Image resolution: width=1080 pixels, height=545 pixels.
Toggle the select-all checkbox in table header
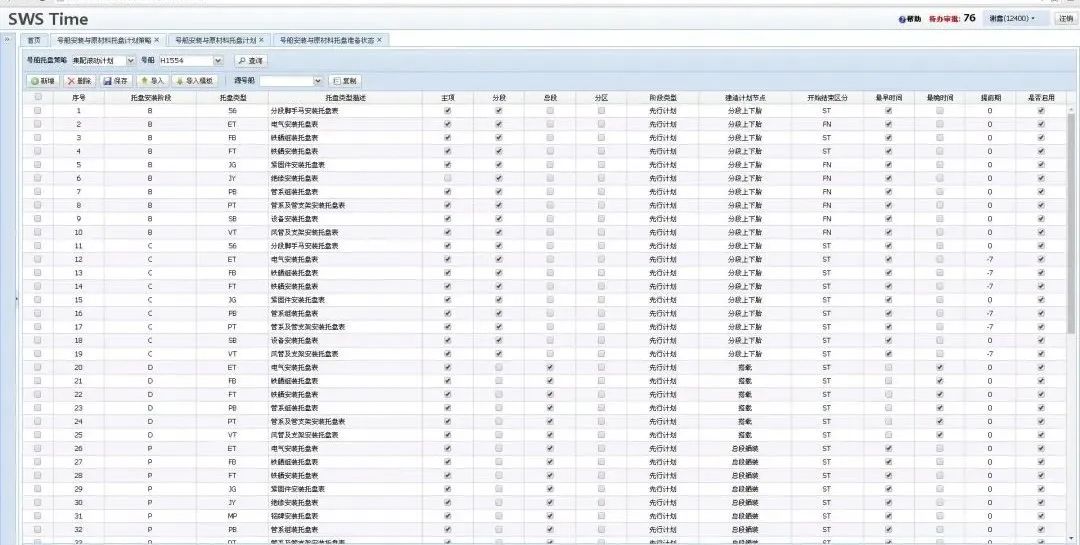tap(38, 97)
